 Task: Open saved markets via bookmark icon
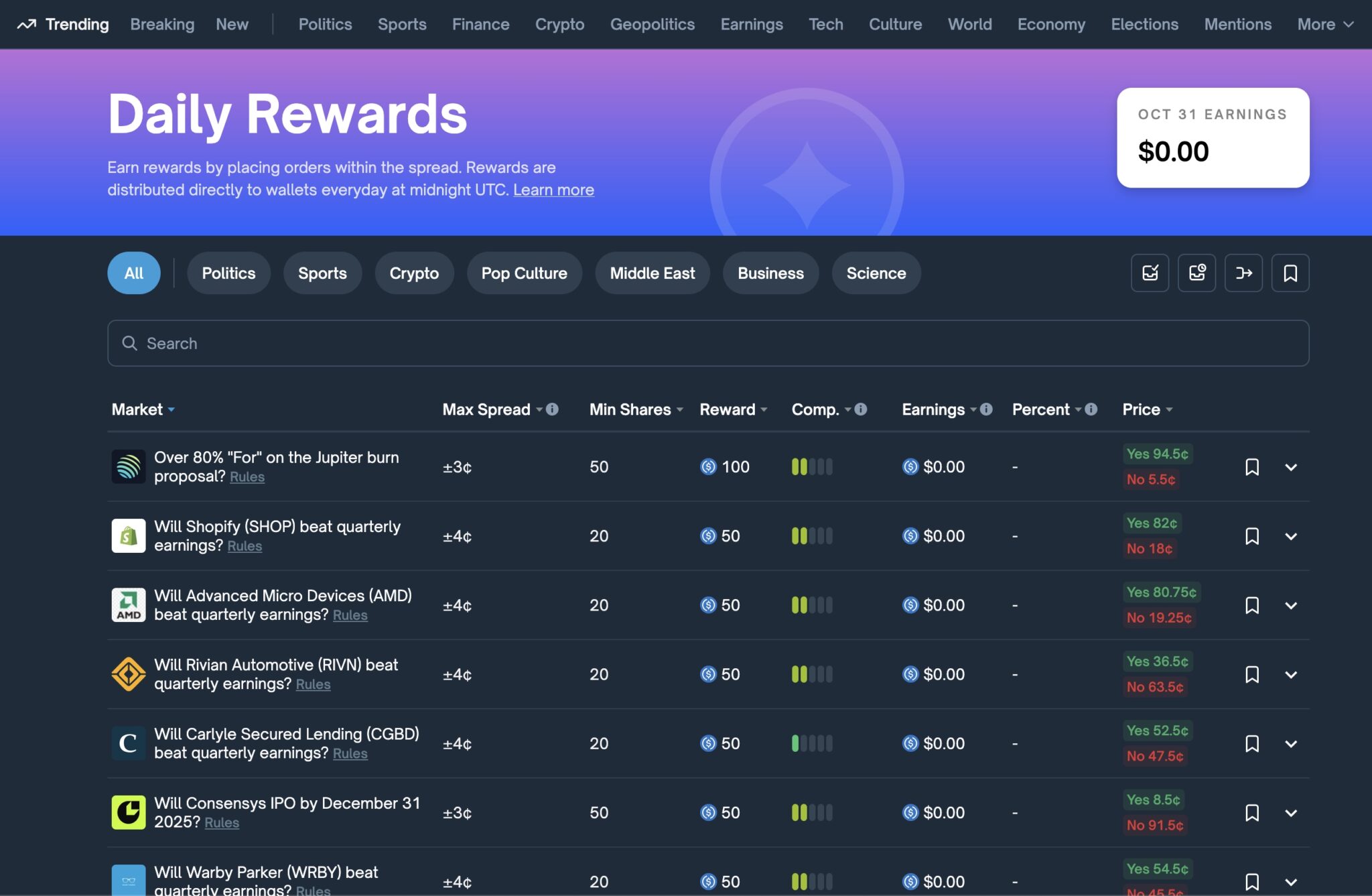(x=1291, y=273)
